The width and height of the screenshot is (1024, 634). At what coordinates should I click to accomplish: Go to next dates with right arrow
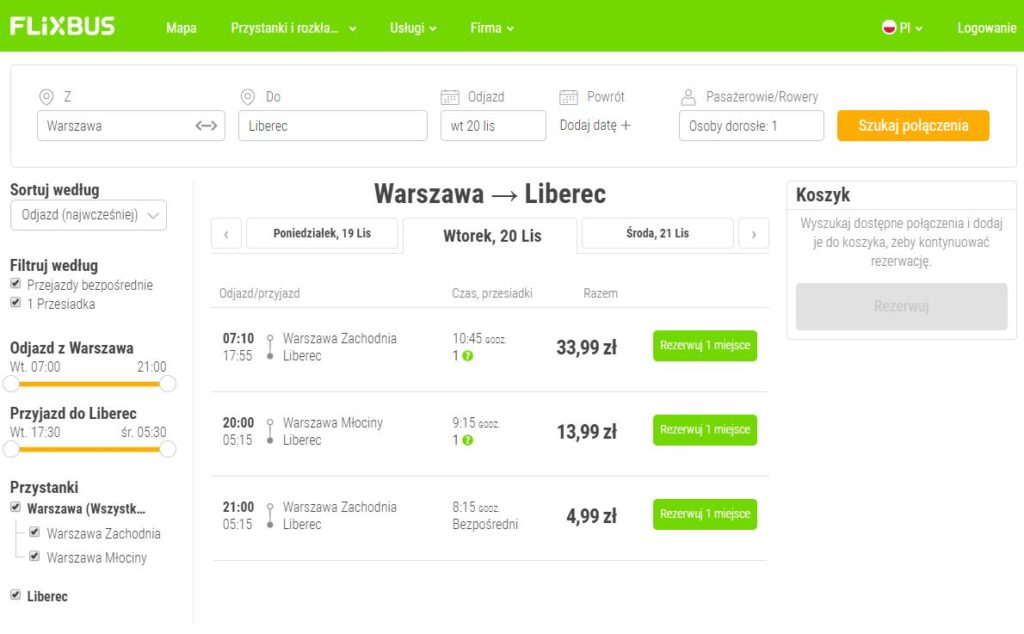(x=754, y=234)
